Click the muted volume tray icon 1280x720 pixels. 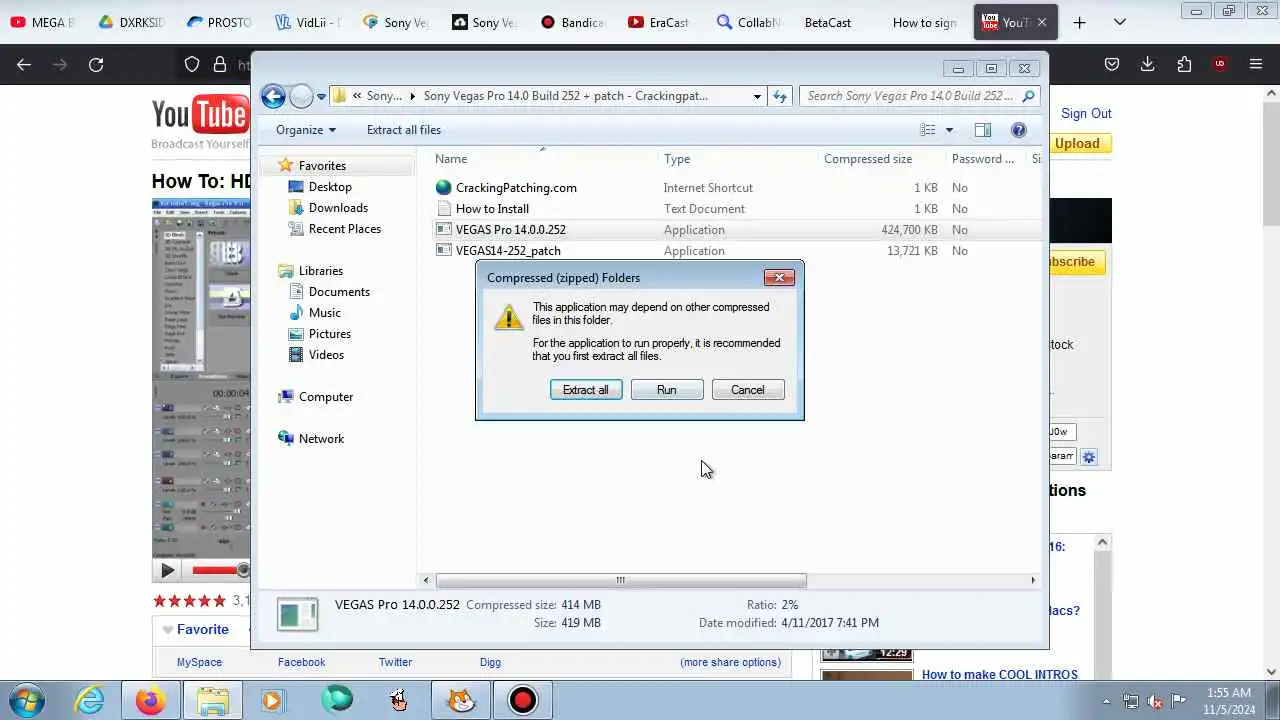1155,701
